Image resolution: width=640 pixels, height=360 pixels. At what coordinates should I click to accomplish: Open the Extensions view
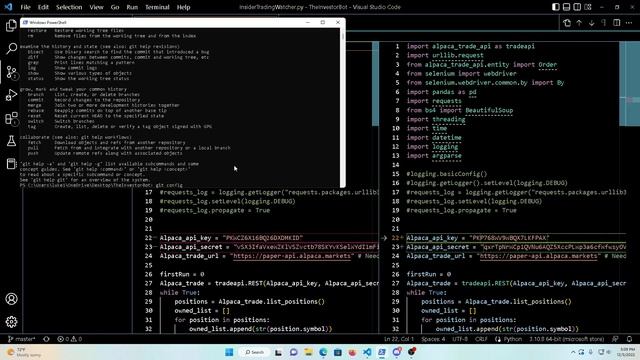[11, 118]
